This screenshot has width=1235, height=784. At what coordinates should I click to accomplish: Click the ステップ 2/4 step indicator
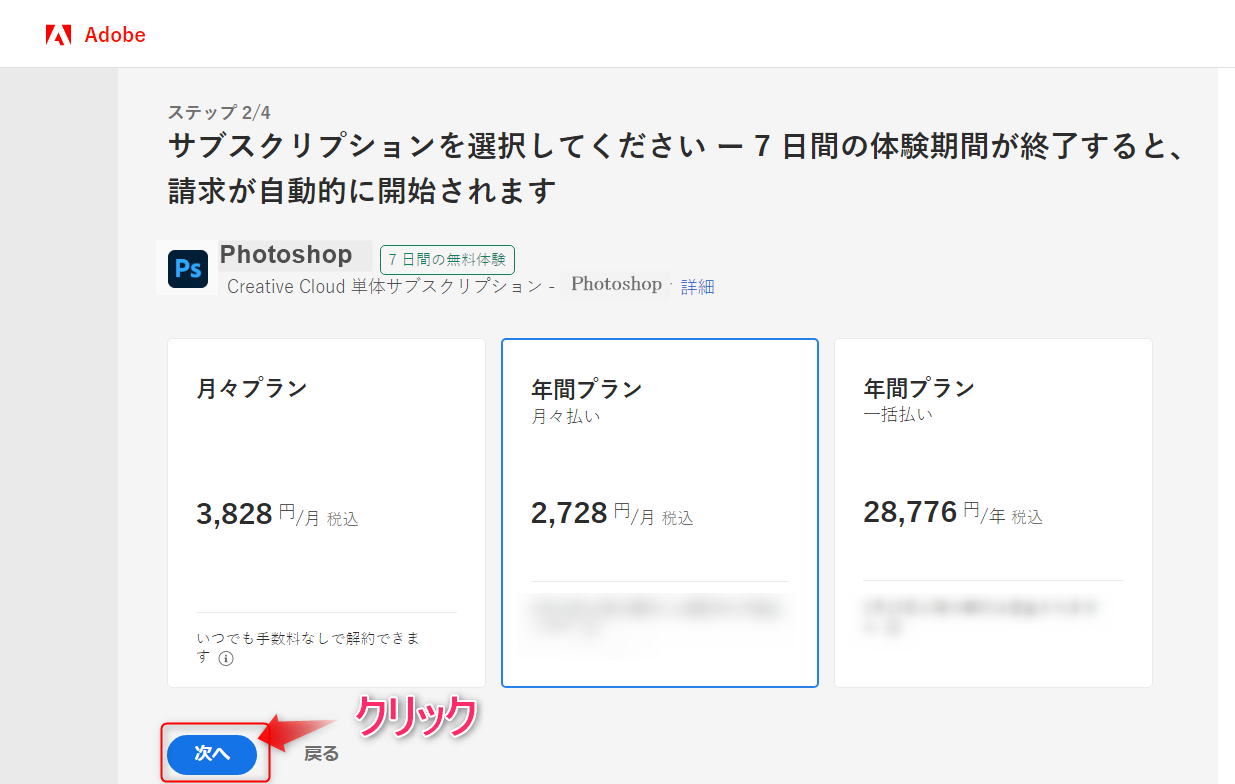(x=219, y=112)
